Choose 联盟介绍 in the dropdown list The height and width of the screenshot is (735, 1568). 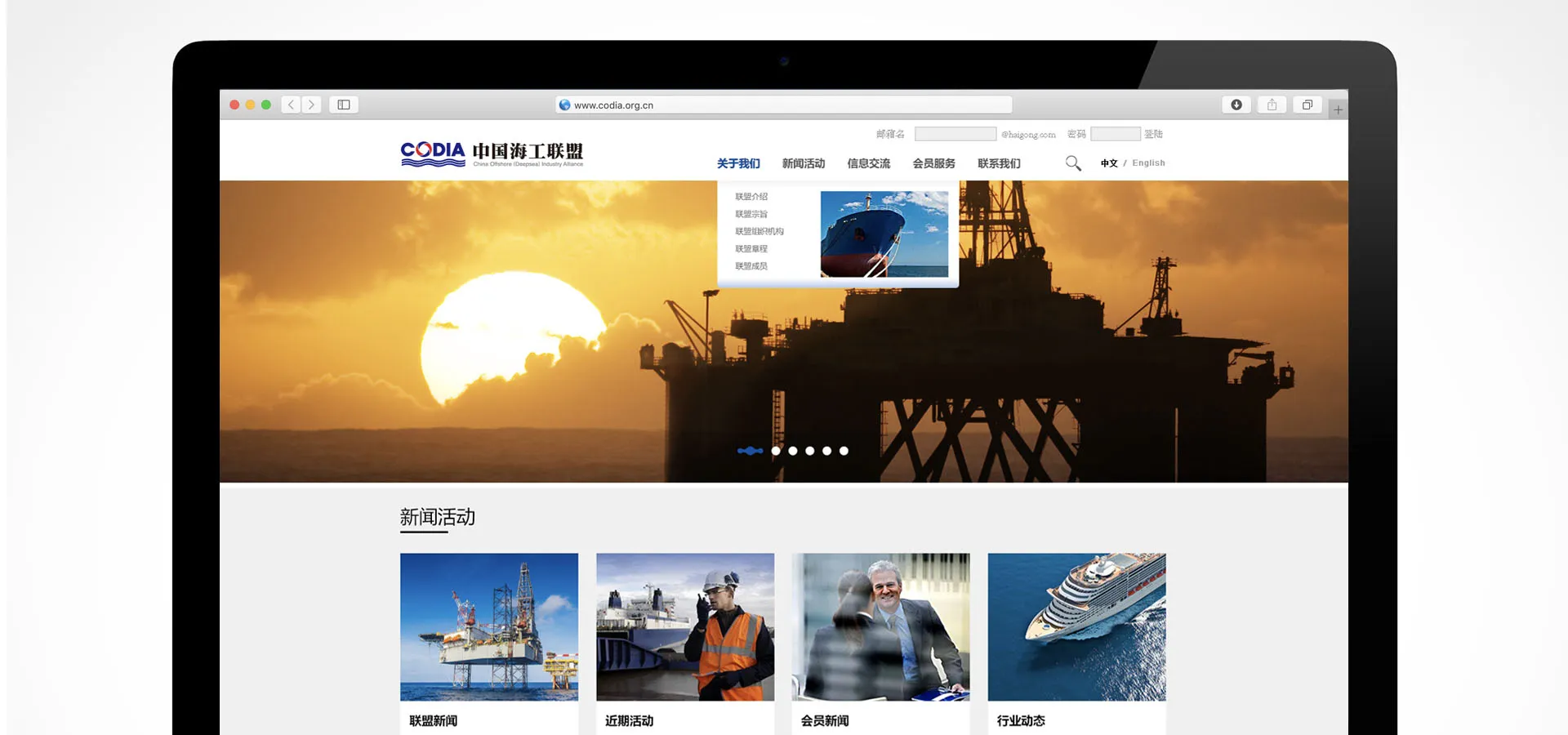pos(751,197)
